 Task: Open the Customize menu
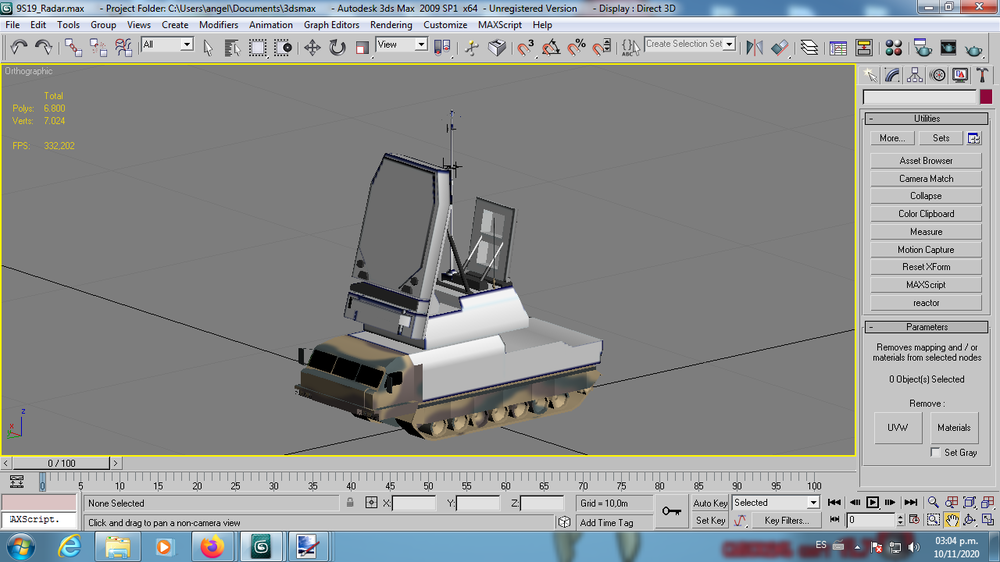coord(445,25)
